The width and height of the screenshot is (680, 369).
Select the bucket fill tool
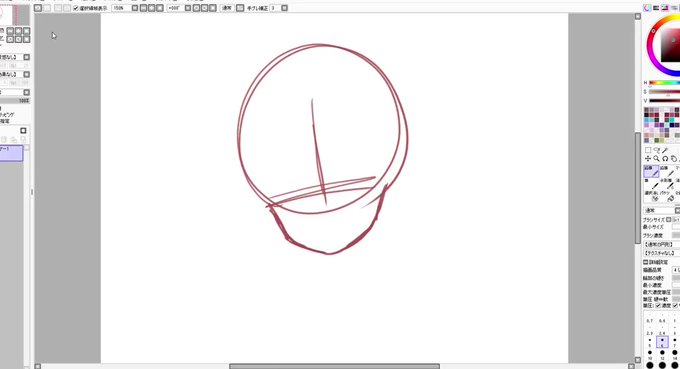(x=667, y=196)
